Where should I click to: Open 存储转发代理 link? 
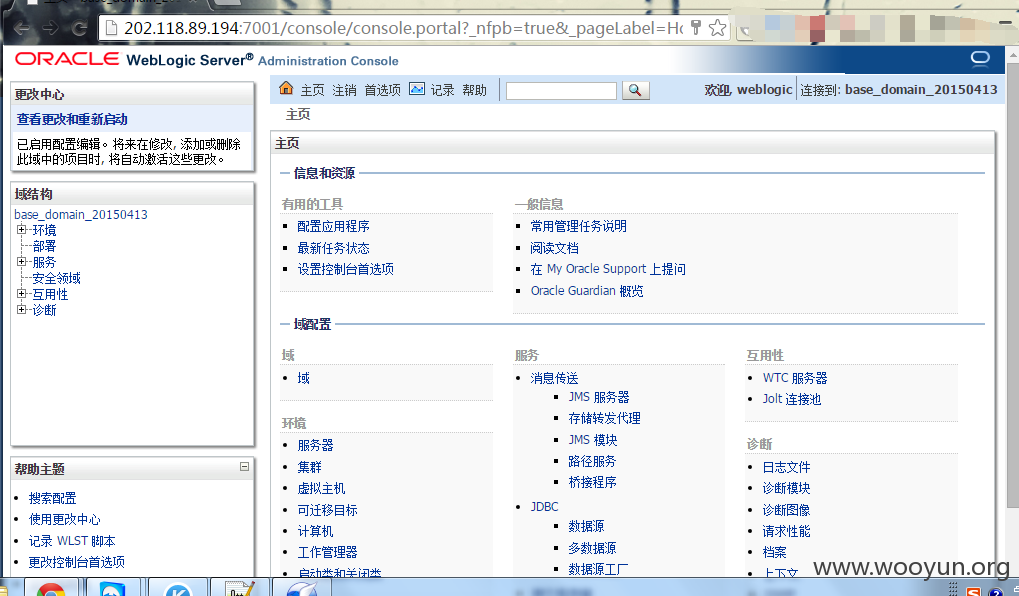[604, 419]
